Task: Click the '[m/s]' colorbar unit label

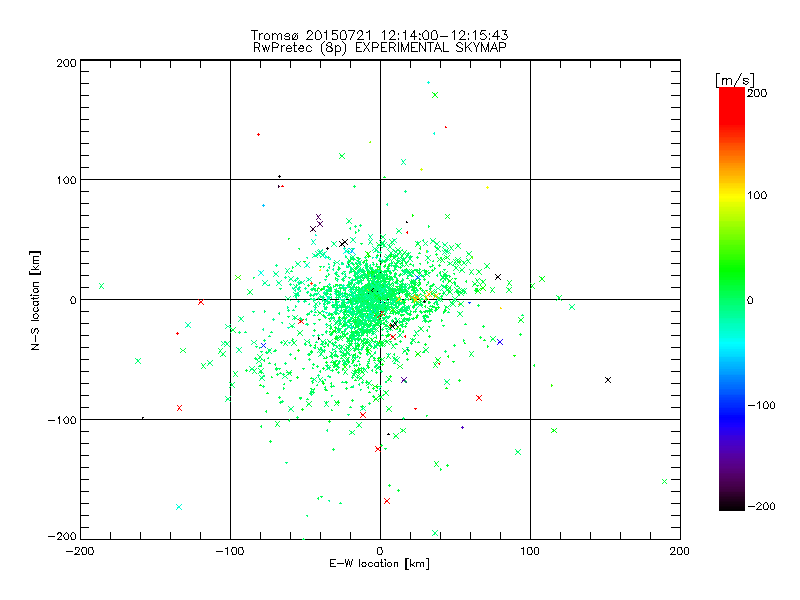Action: click(x=734, y=80)
